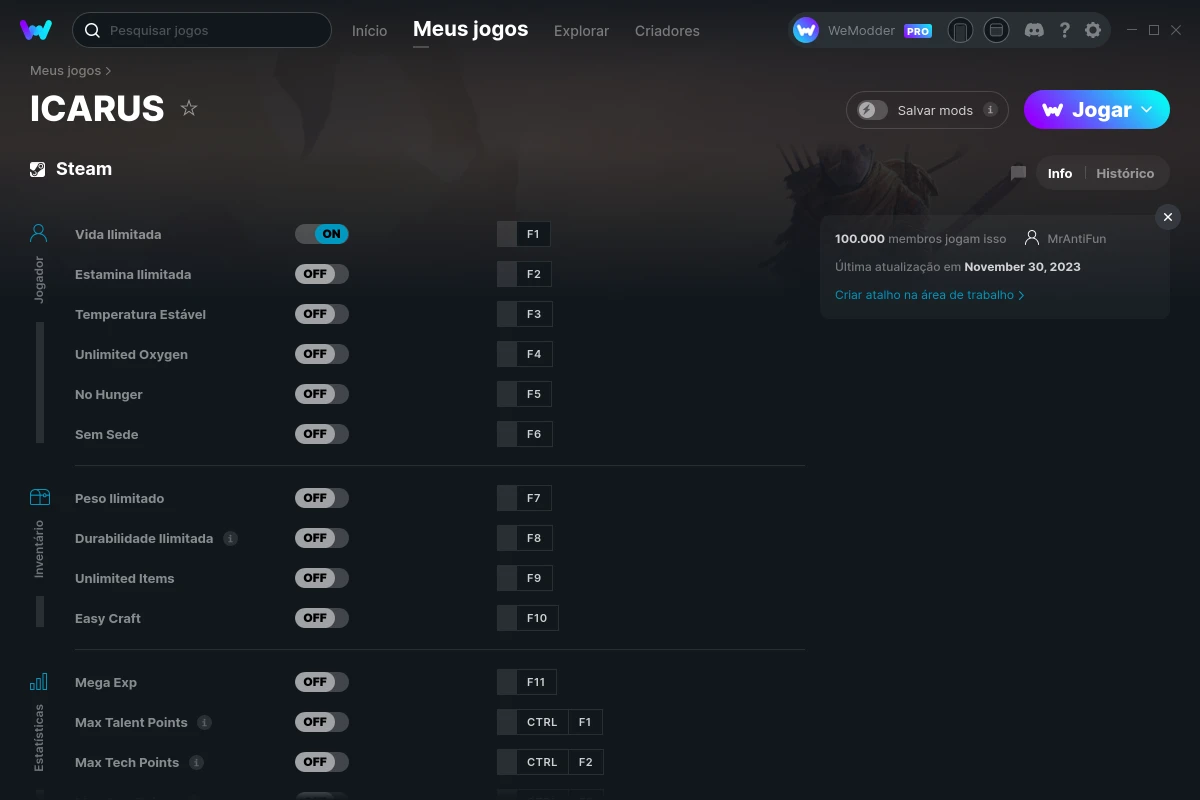Change the F5 hotkey for No Hunger
Image resolution: width=1200 pixels, height=800 pixels.
coord(524,394)
